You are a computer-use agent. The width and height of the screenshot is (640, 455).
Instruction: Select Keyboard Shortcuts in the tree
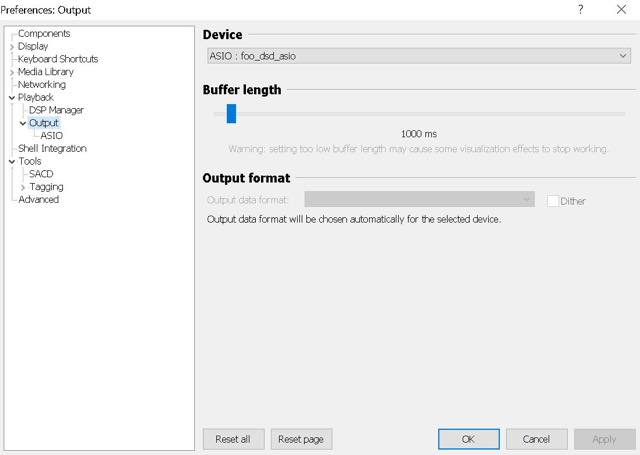point(58,59)
